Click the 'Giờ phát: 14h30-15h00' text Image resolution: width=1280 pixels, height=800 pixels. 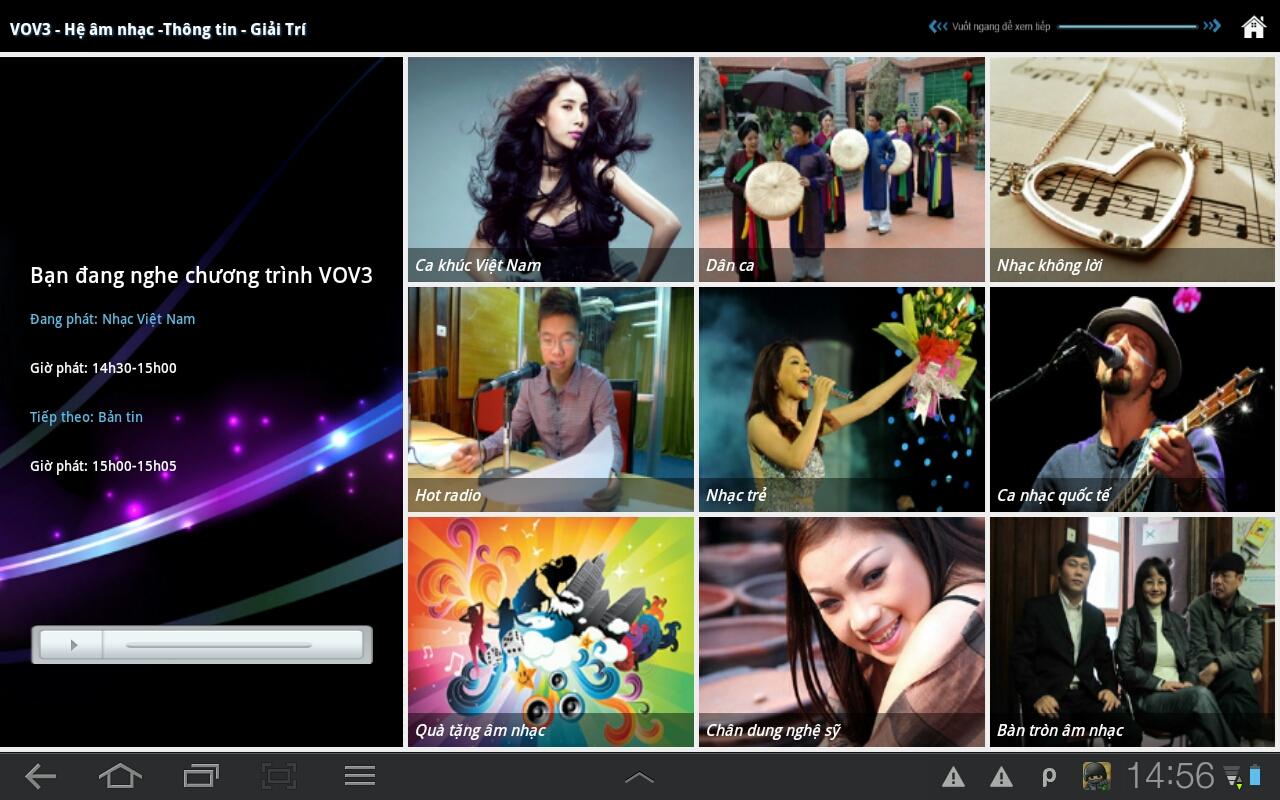coord(103,368)
